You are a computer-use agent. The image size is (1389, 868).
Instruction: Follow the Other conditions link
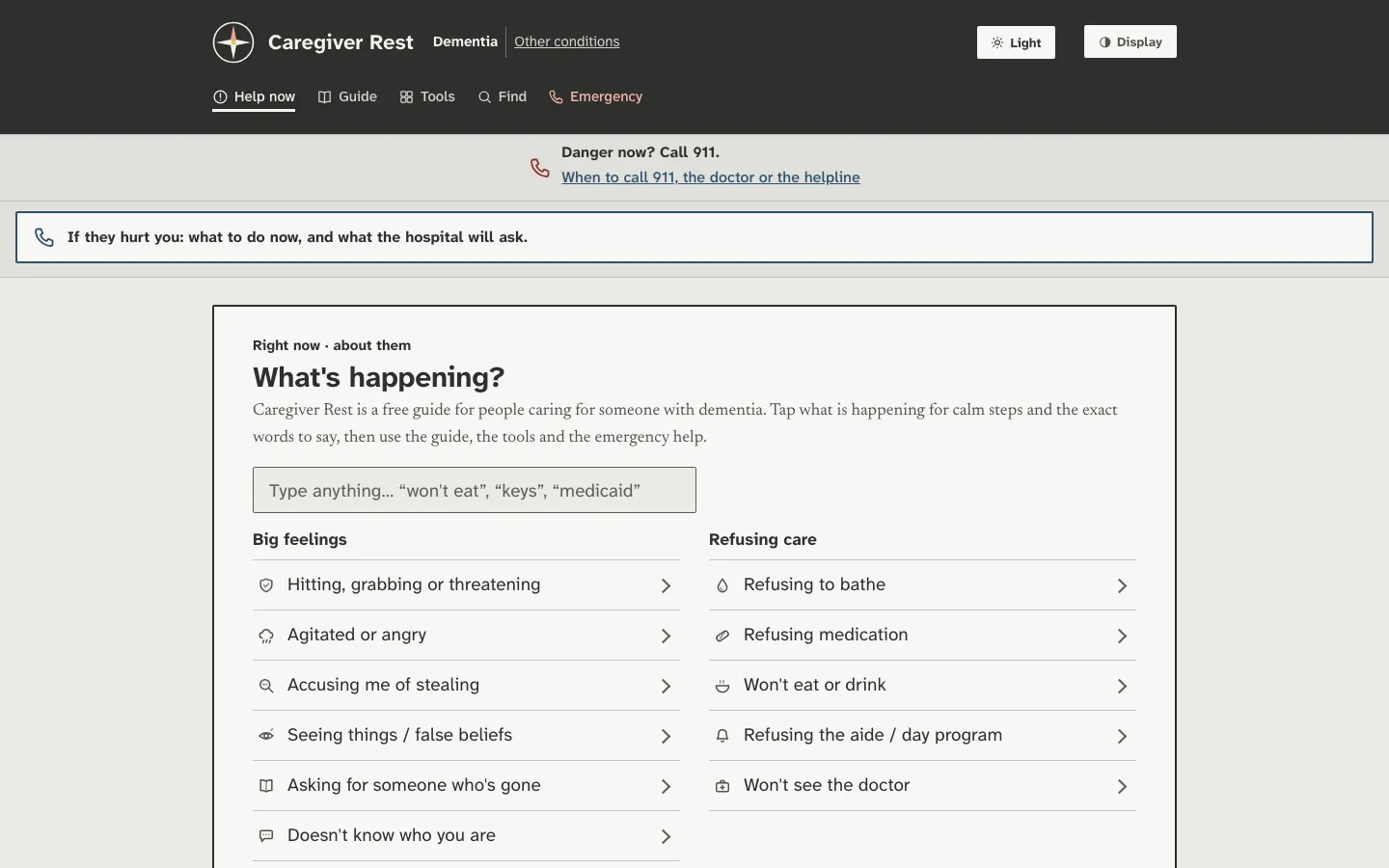pos(567,41)
